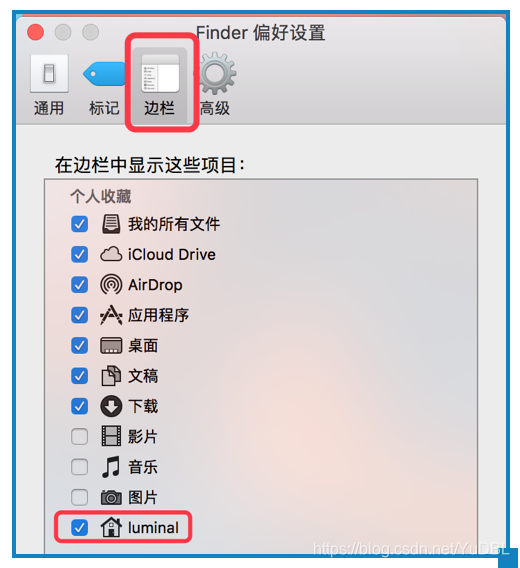Click the 音乐 music note icon
Viewport: 520px width, 568px height.
tap(111, 467)
